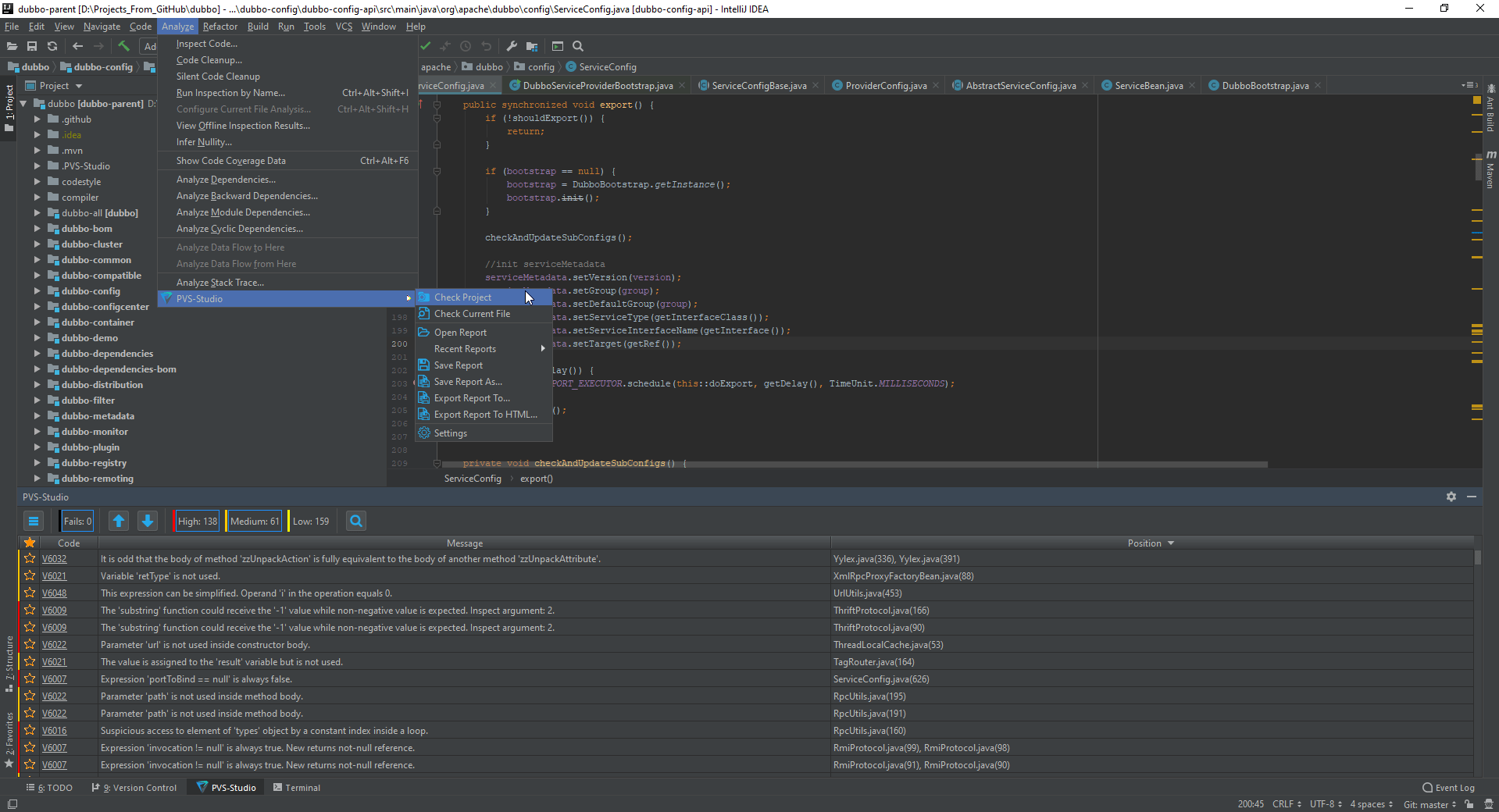
Task: Close the ProviderConfig.java editor tab
Action: [x=936, y=86]
